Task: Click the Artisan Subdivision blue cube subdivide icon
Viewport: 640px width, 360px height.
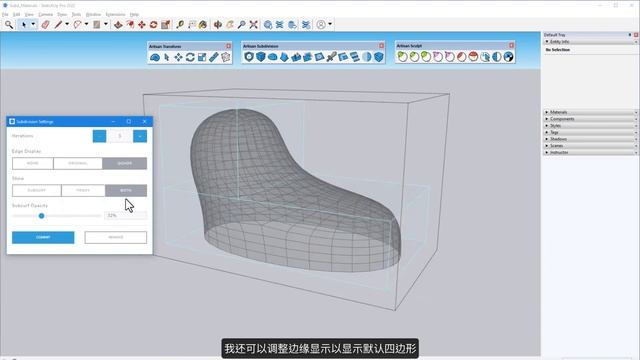Action: 261,57
